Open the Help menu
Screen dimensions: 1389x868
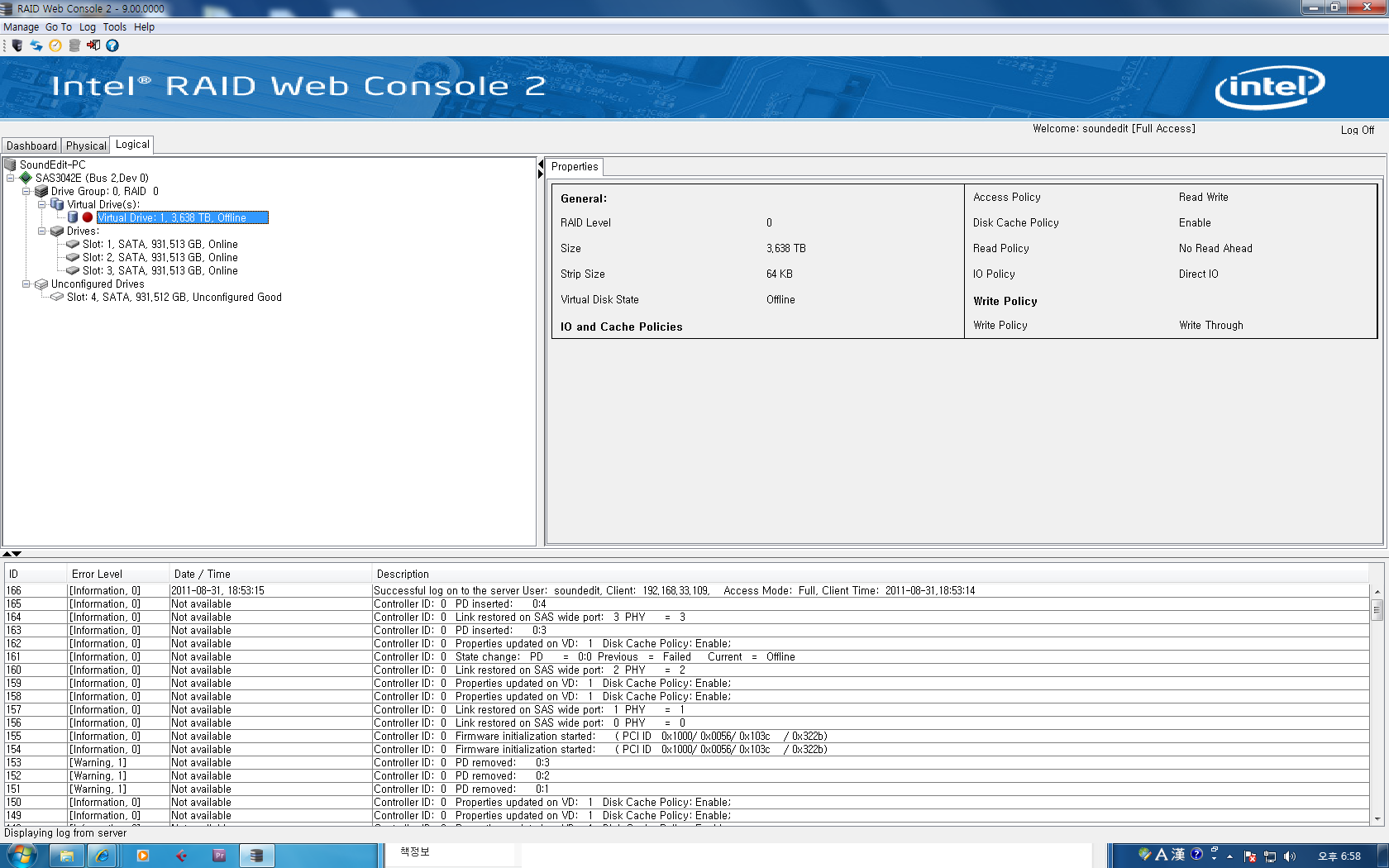coord(145,27)
